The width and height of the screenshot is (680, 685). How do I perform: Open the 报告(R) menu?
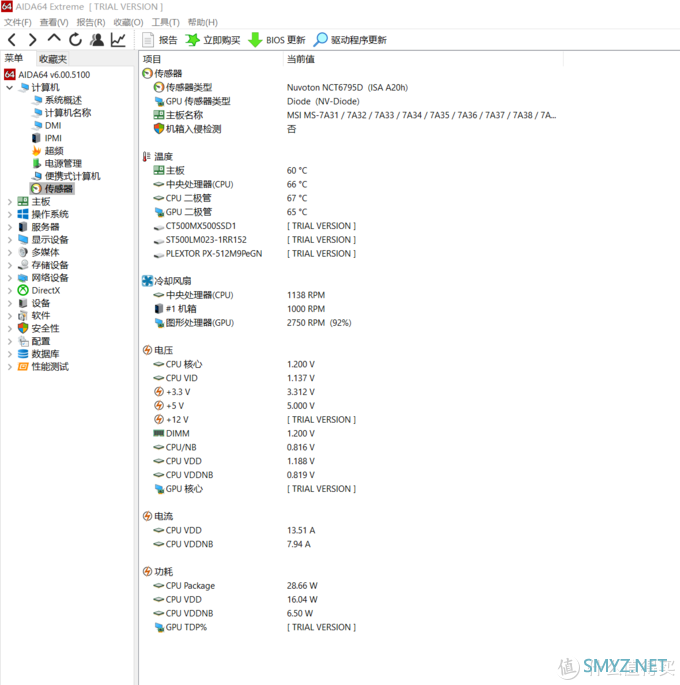click(x=91, y=22)
